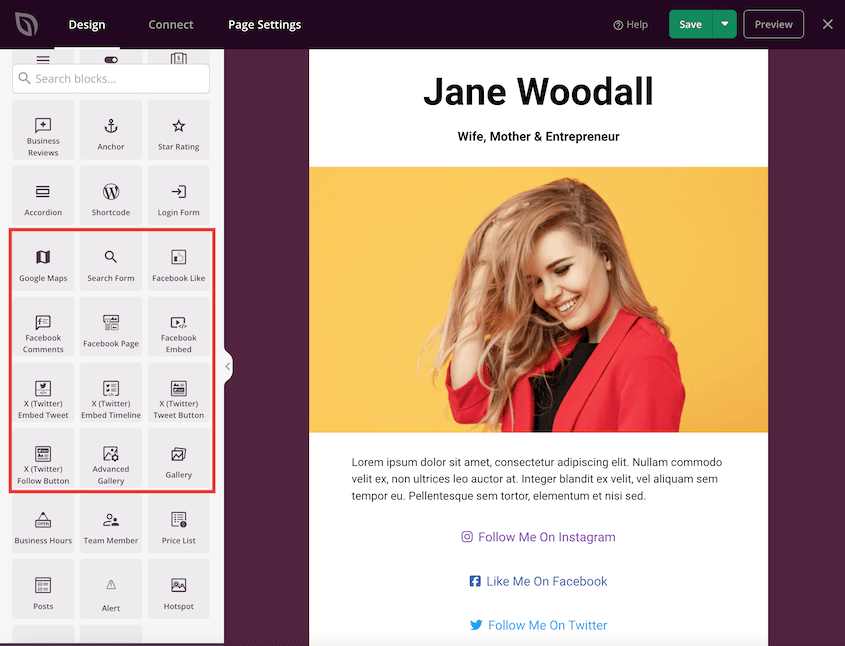Add a Business Hours block
The height and width of the screenshot is (646, 845).
43,524
